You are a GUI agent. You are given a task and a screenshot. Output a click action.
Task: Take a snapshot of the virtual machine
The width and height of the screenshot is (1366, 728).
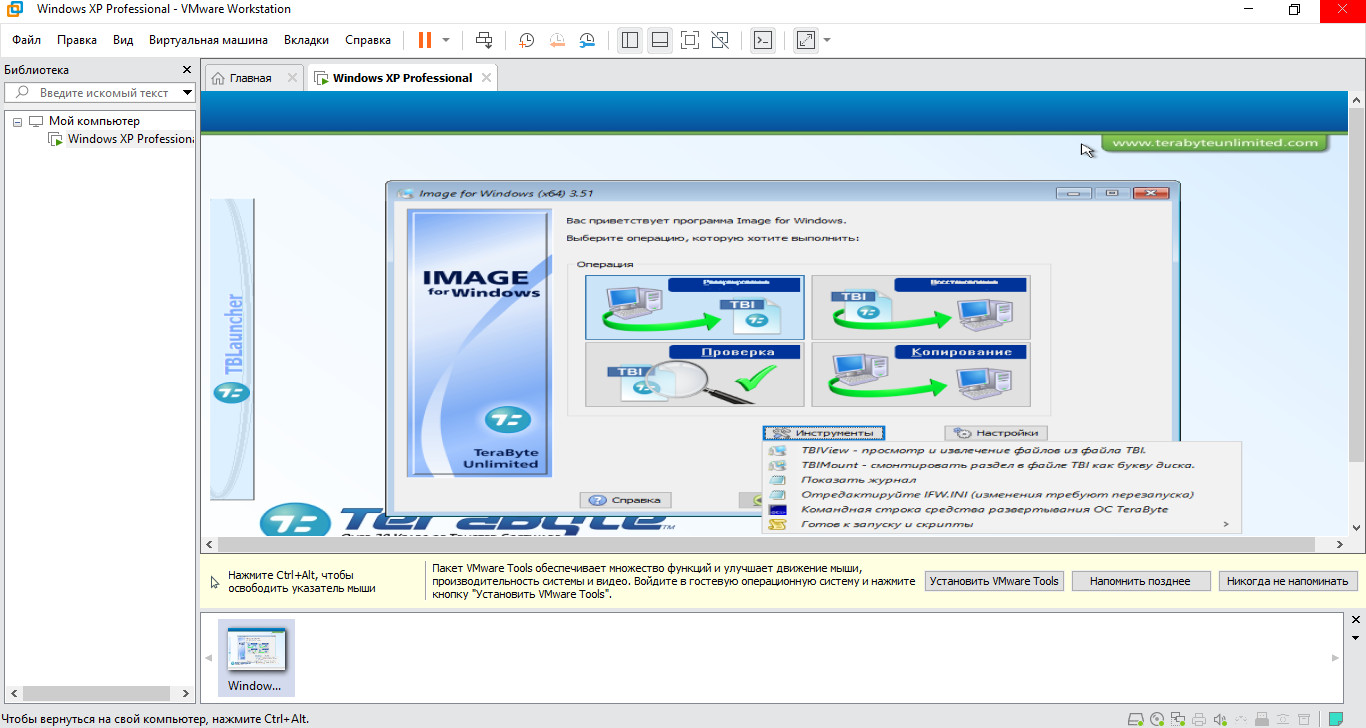(x=526, y=40)
